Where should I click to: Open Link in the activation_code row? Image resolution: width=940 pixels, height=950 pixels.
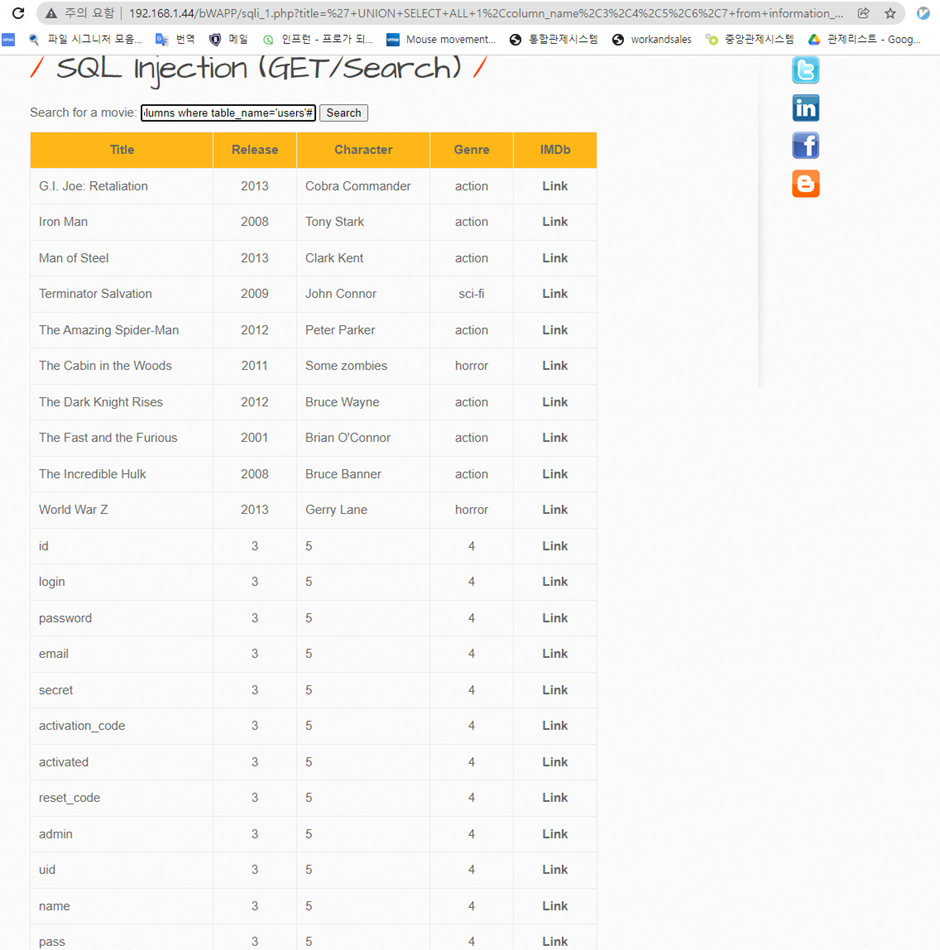pyautogui.click(x=555, y=726)
